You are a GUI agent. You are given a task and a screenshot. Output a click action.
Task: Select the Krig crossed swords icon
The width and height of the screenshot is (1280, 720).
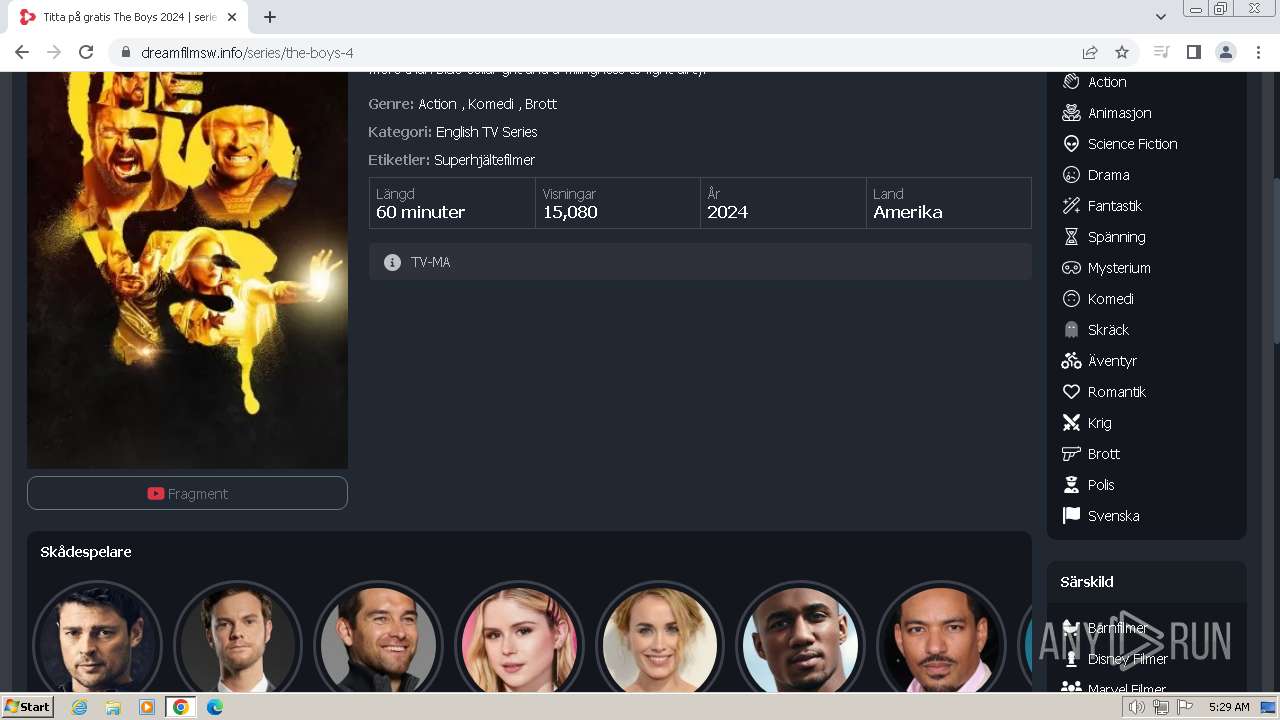click(1071, 423)
